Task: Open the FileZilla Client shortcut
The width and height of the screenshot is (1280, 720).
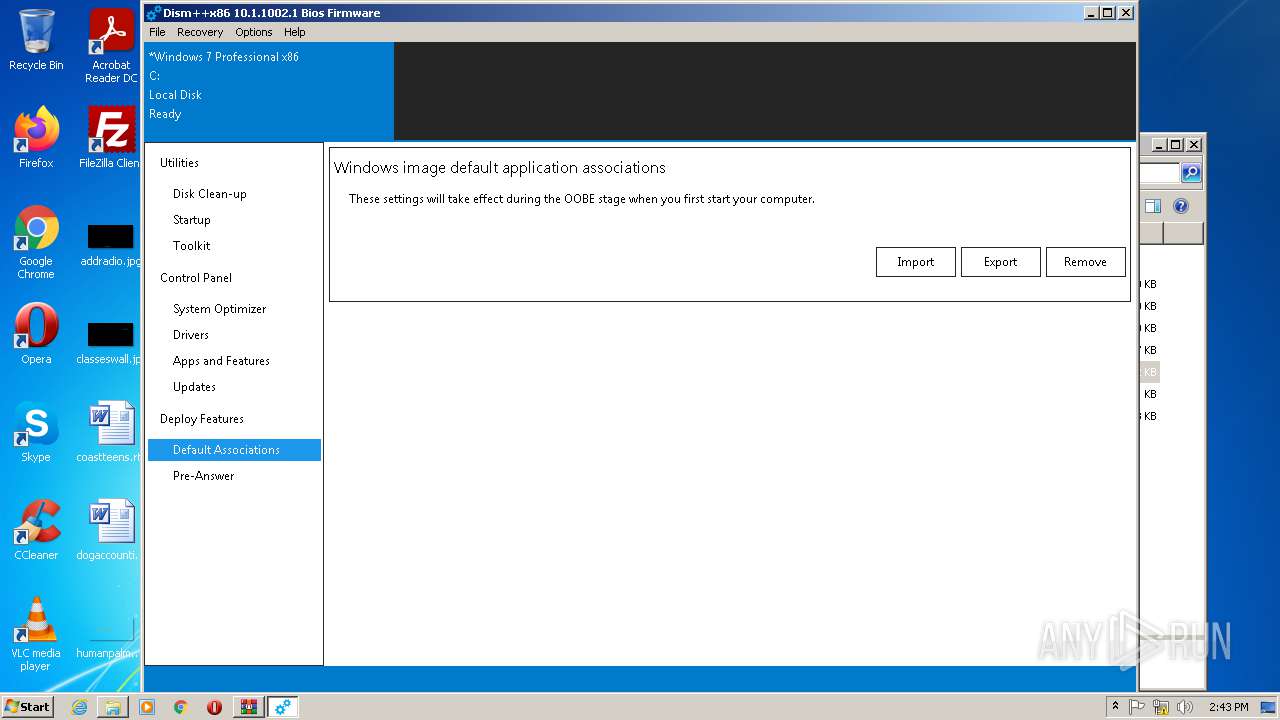Action: 111,138
